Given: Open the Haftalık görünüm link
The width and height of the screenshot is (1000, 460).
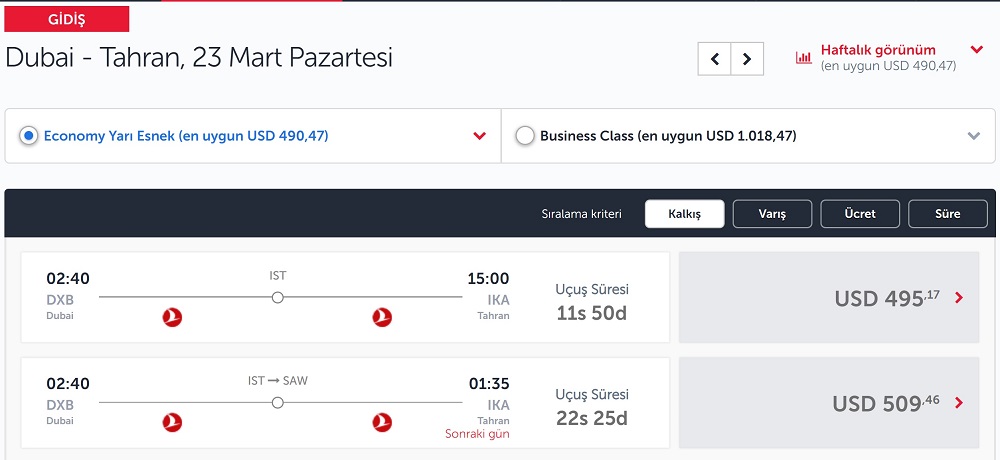Looking at the screenshot, I should [878, 50].
